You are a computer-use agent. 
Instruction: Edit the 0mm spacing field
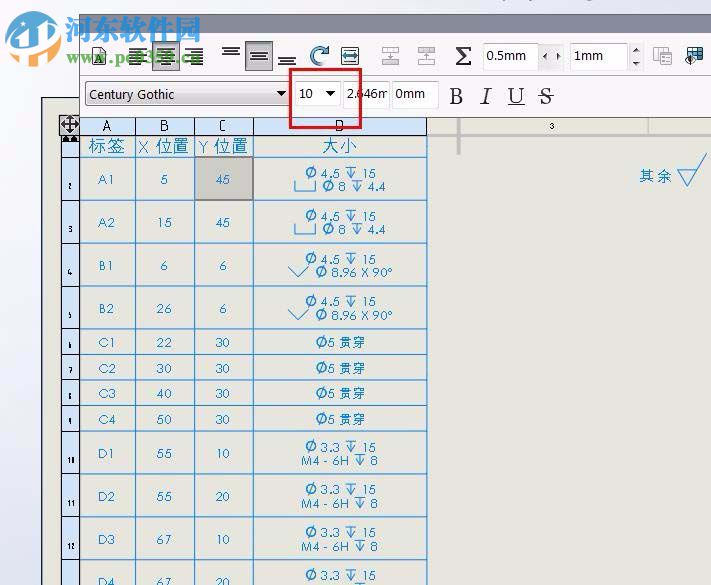415,94
